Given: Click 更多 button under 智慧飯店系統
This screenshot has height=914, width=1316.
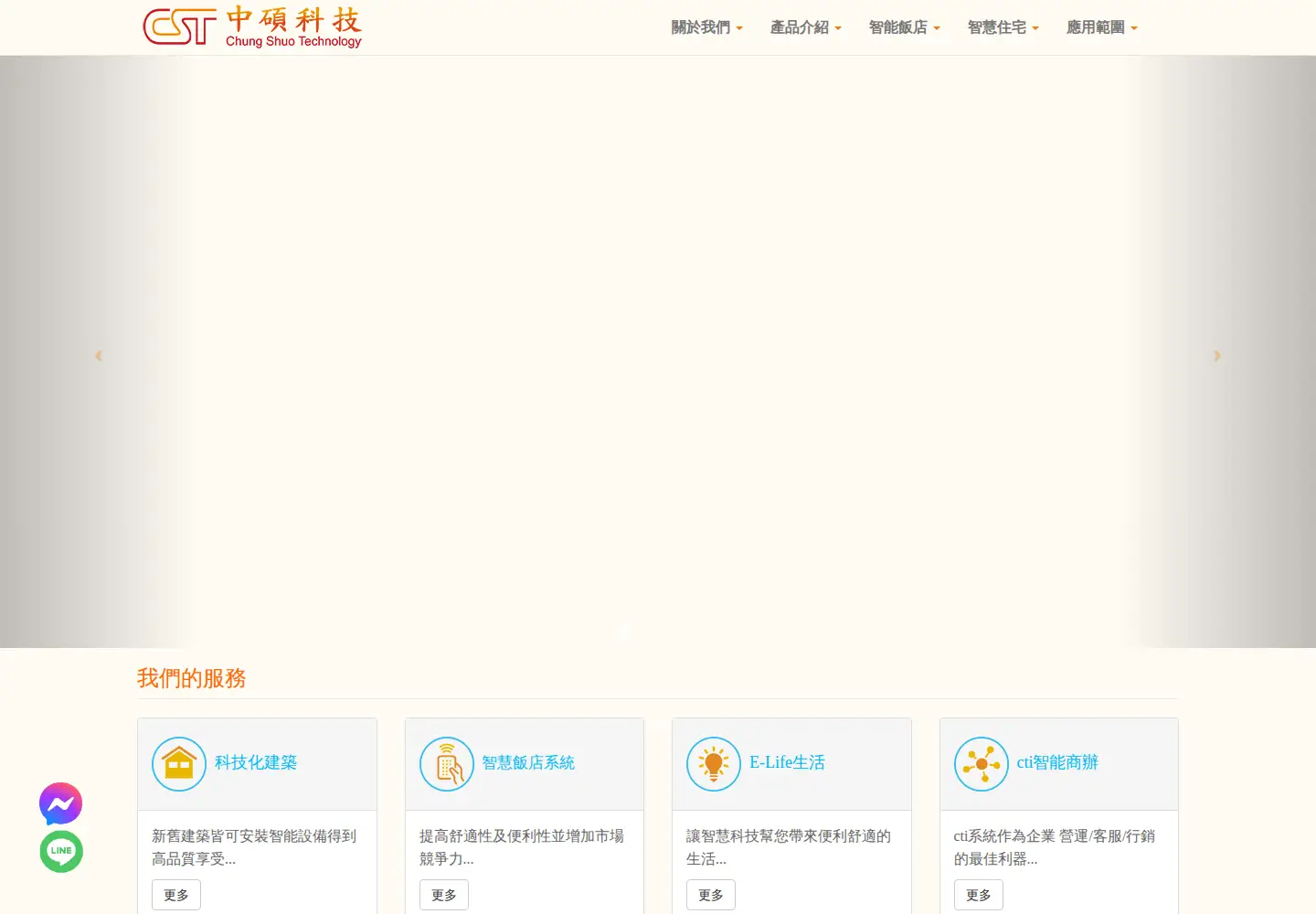Looking at the screenshot, I should (444, 895).
